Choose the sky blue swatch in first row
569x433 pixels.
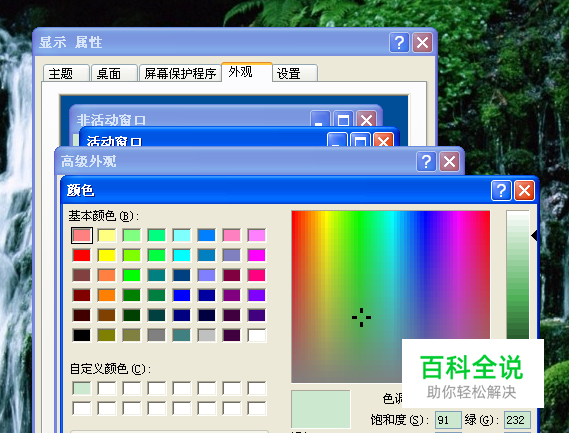206,235
